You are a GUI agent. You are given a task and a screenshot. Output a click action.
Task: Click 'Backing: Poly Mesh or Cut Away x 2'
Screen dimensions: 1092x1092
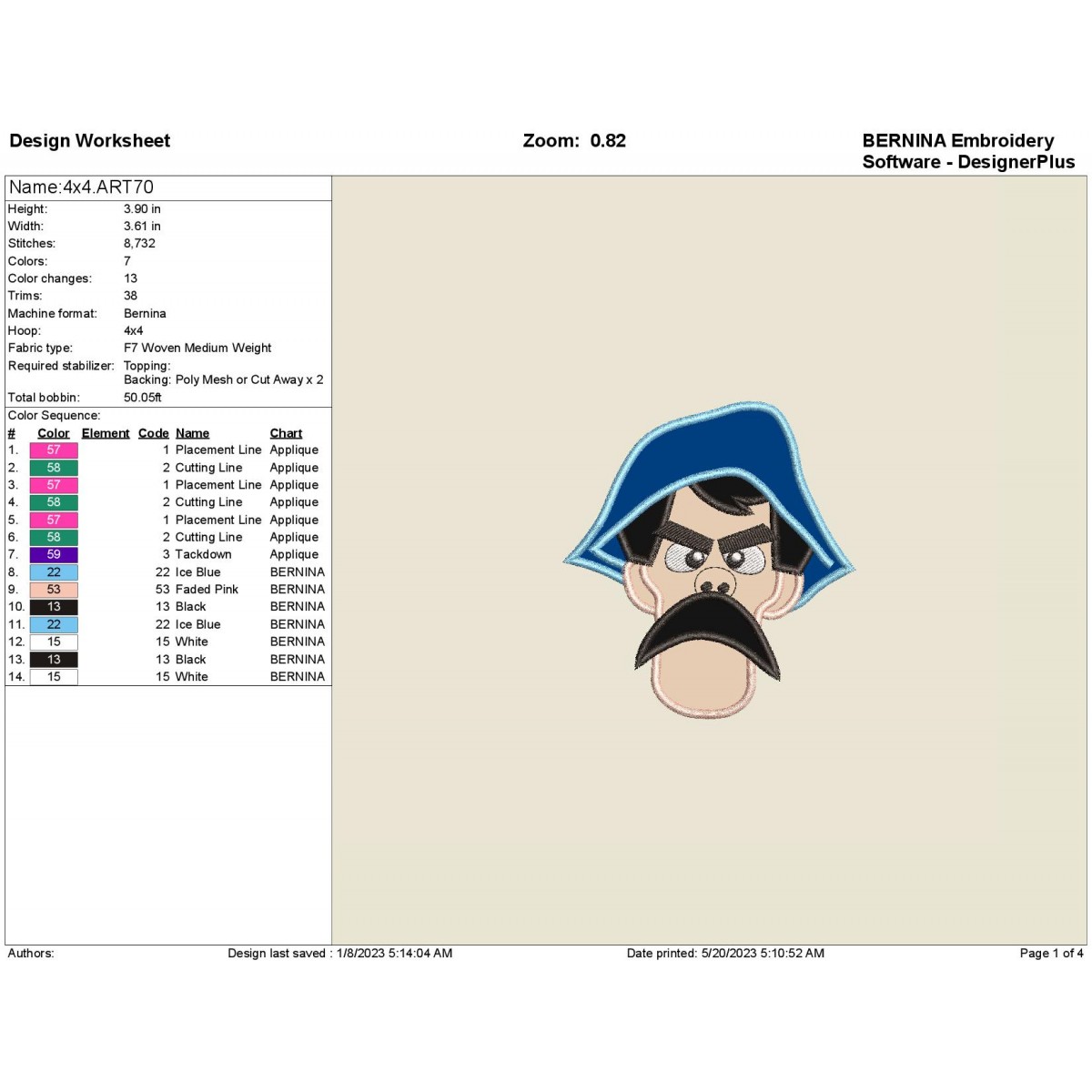point(224,379)
